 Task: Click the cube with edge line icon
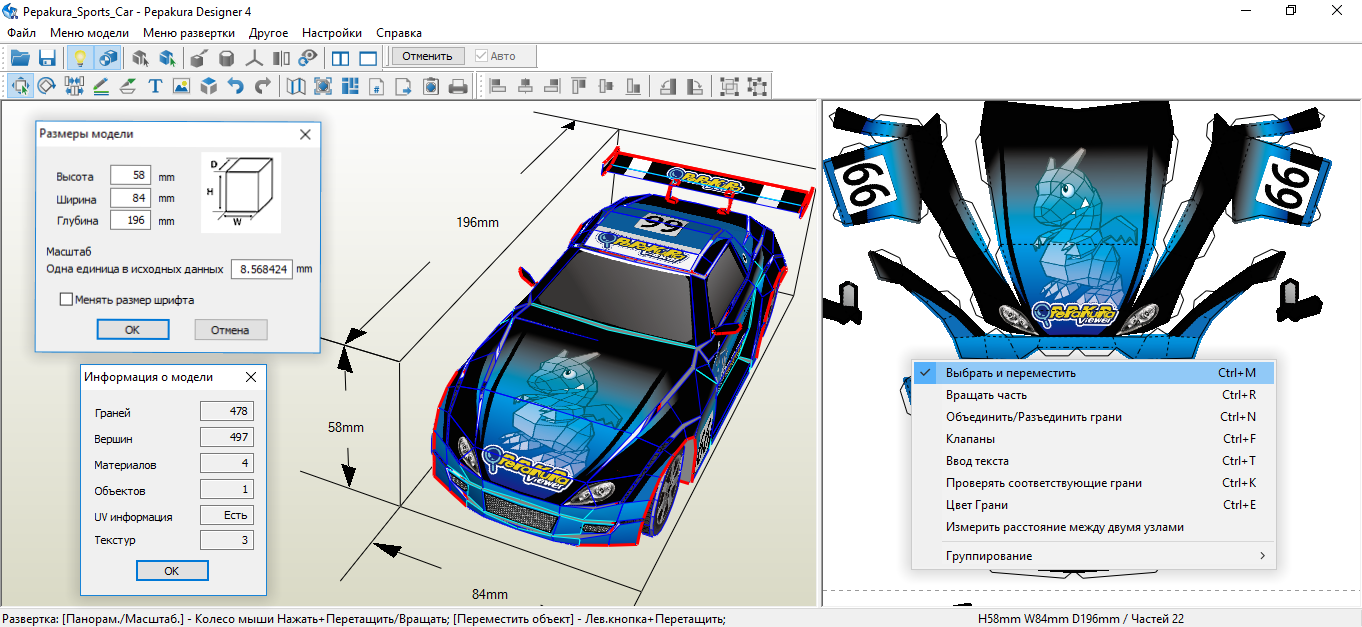[200, 57]
